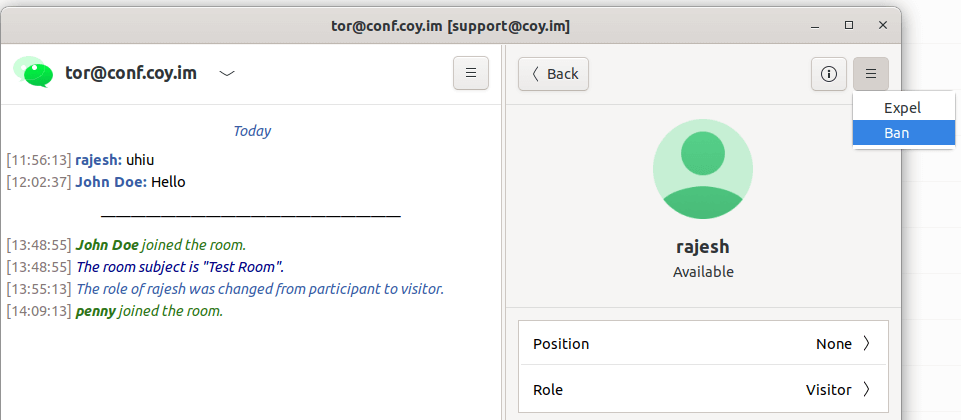Expand the chevron next to tor@conf.coy.im

(x=227, y=73)
